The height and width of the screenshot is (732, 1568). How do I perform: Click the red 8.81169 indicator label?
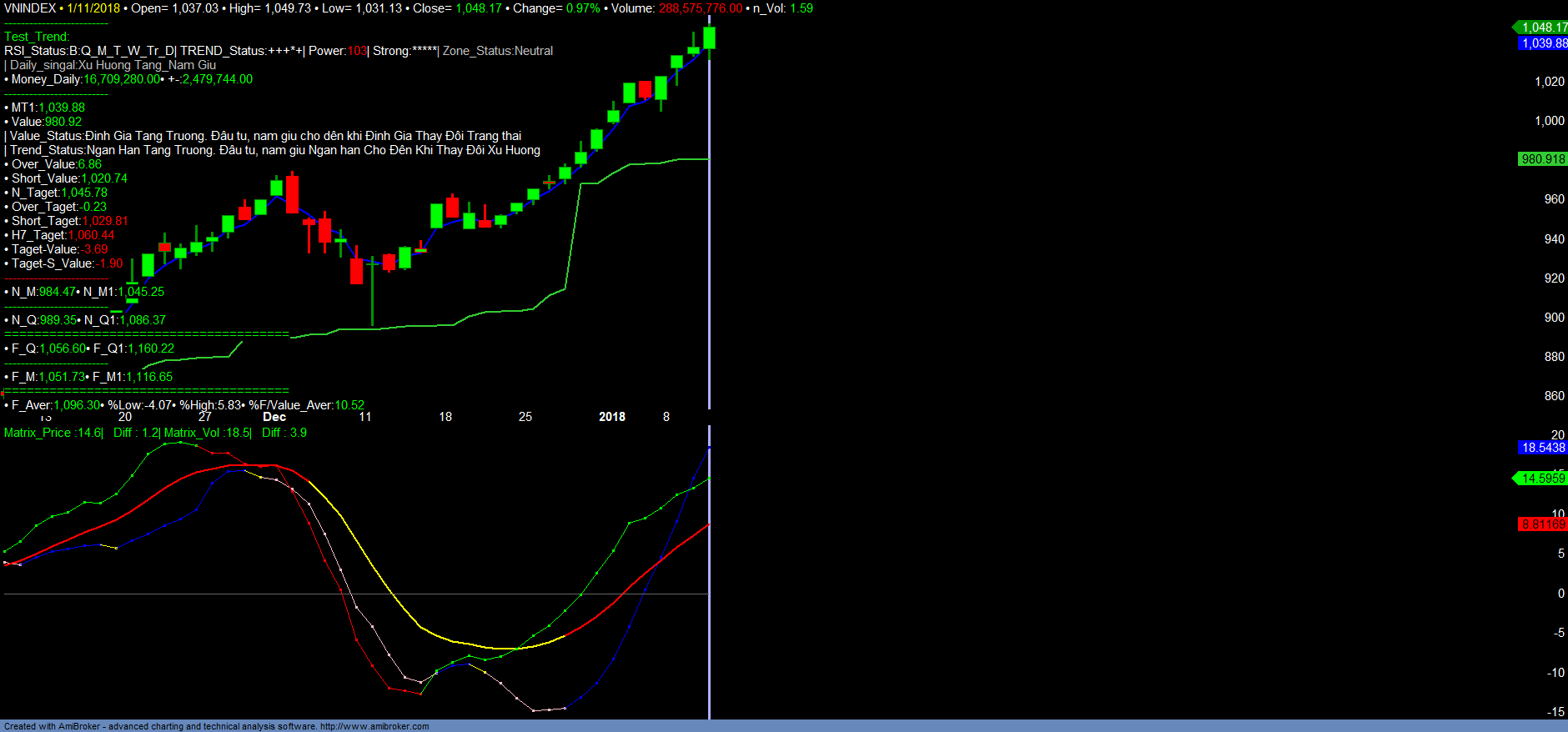coord(1543,524)
